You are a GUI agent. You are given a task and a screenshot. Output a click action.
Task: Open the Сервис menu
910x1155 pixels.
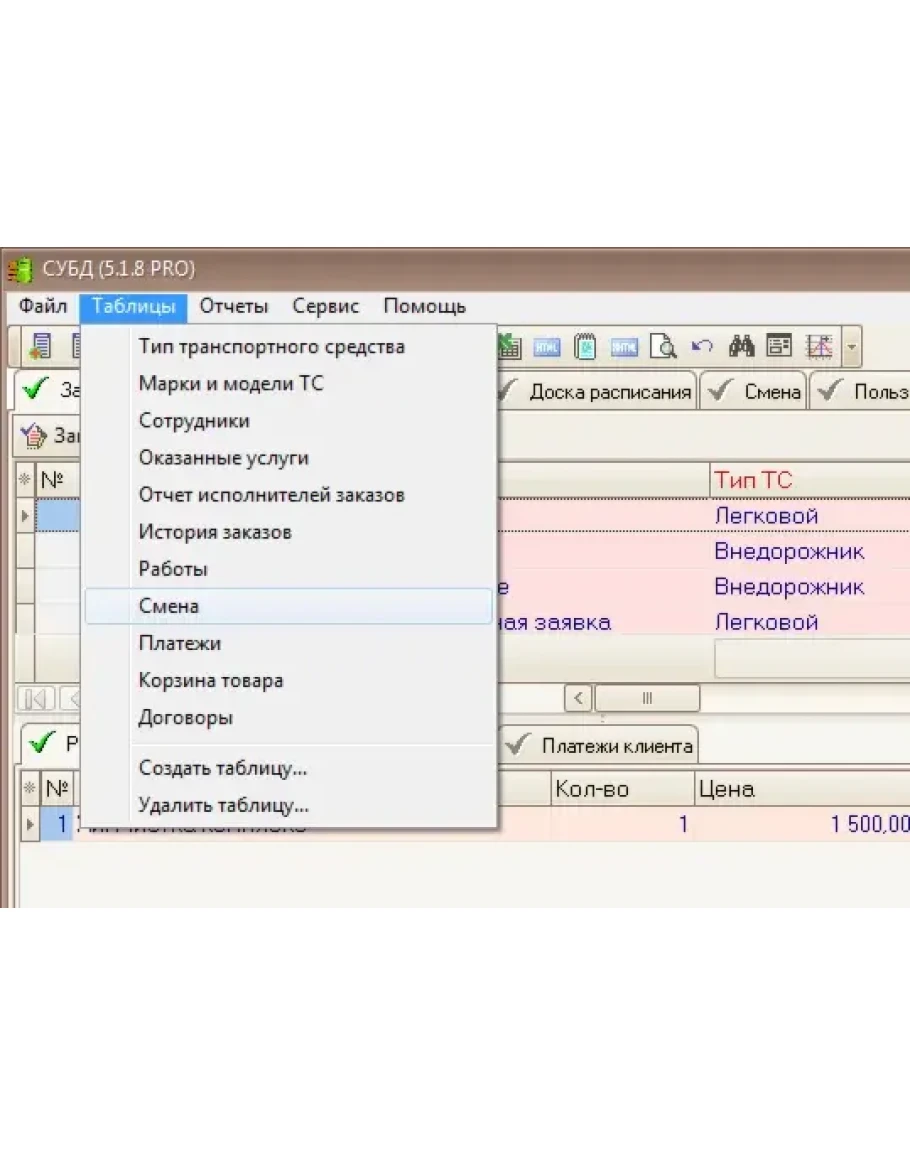(325, 306)
